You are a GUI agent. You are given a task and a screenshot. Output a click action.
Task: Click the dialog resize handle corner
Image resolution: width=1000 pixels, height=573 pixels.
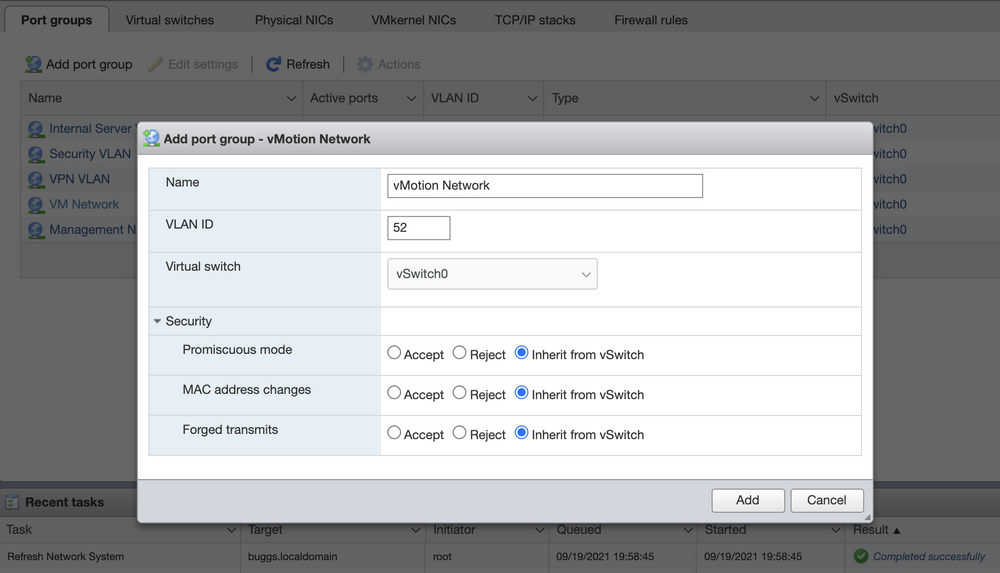coord(867,517)
